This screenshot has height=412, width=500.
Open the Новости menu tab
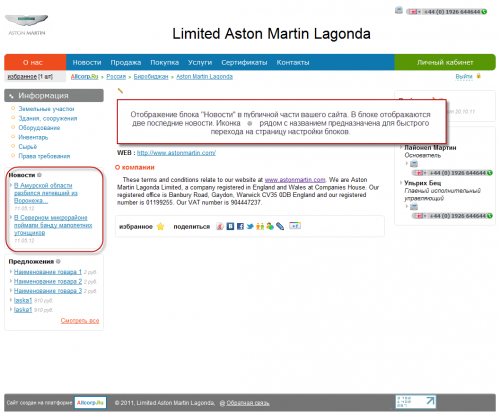point(87,62)
